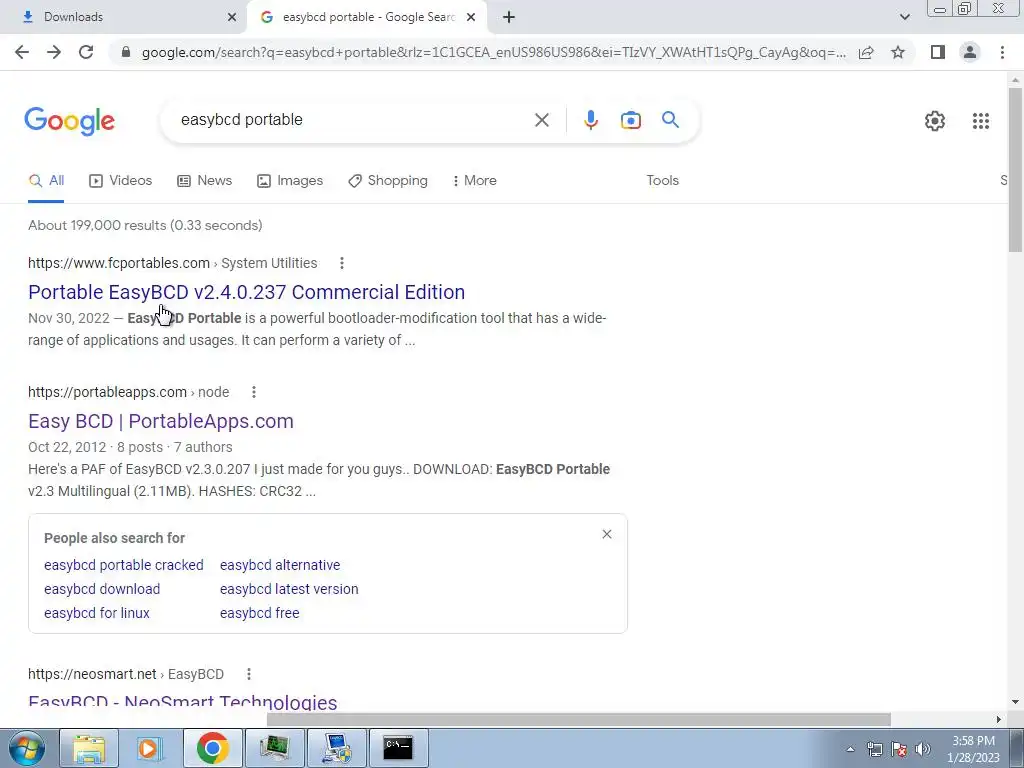Go back to the previous page

(x=22, y=52)
